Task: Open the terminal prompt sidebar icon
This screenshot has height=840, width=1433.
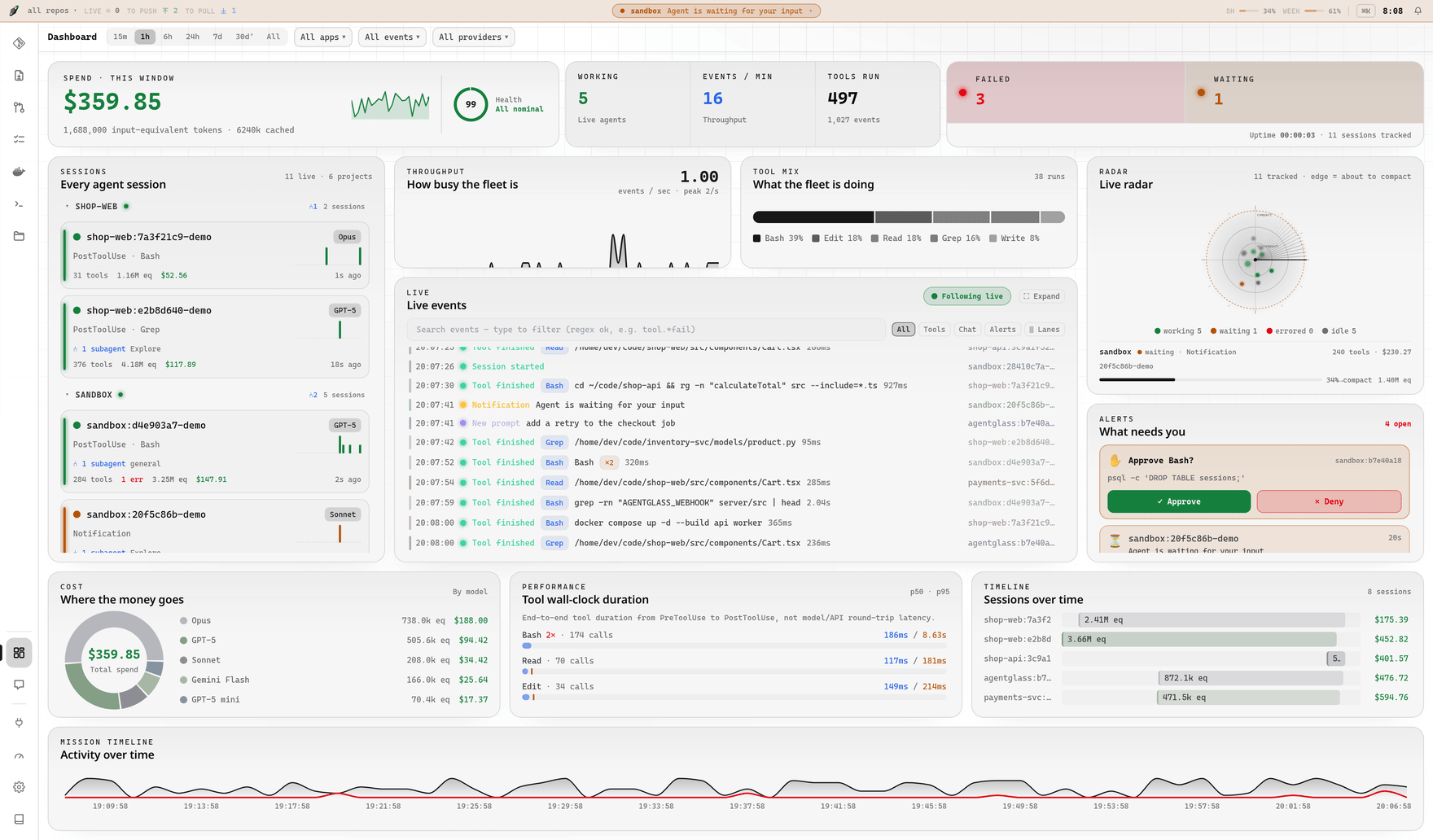Action: pos(19,203)
